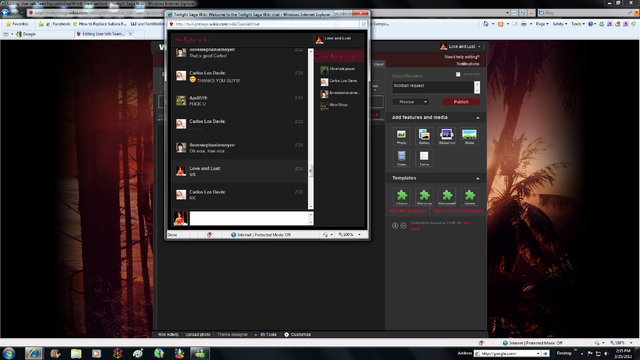Insert a Table into the wiki page
This screenshot has height=360, width=640.
pos(424,158)
